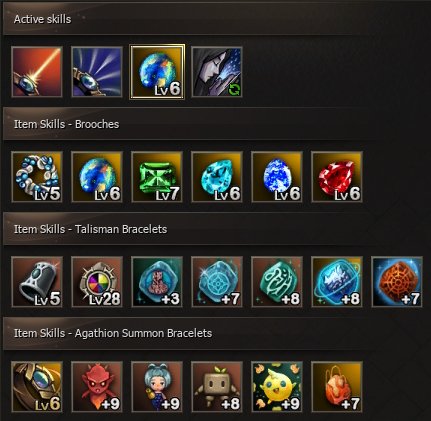Click the rainbow color wheel Lv28 talisman
The image size is (431, 421).
(97, 282)
